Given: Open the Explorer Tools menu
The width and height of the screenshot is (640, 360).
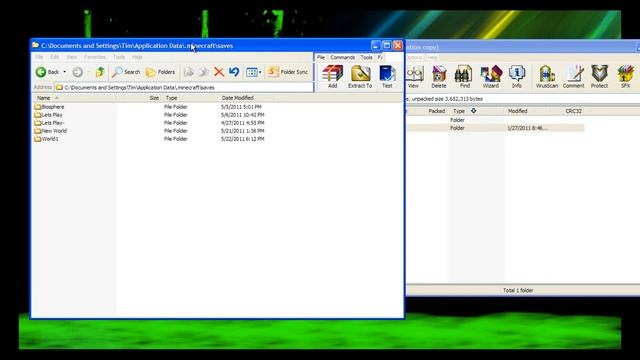Looking at the screenshot, I should 119,57.
